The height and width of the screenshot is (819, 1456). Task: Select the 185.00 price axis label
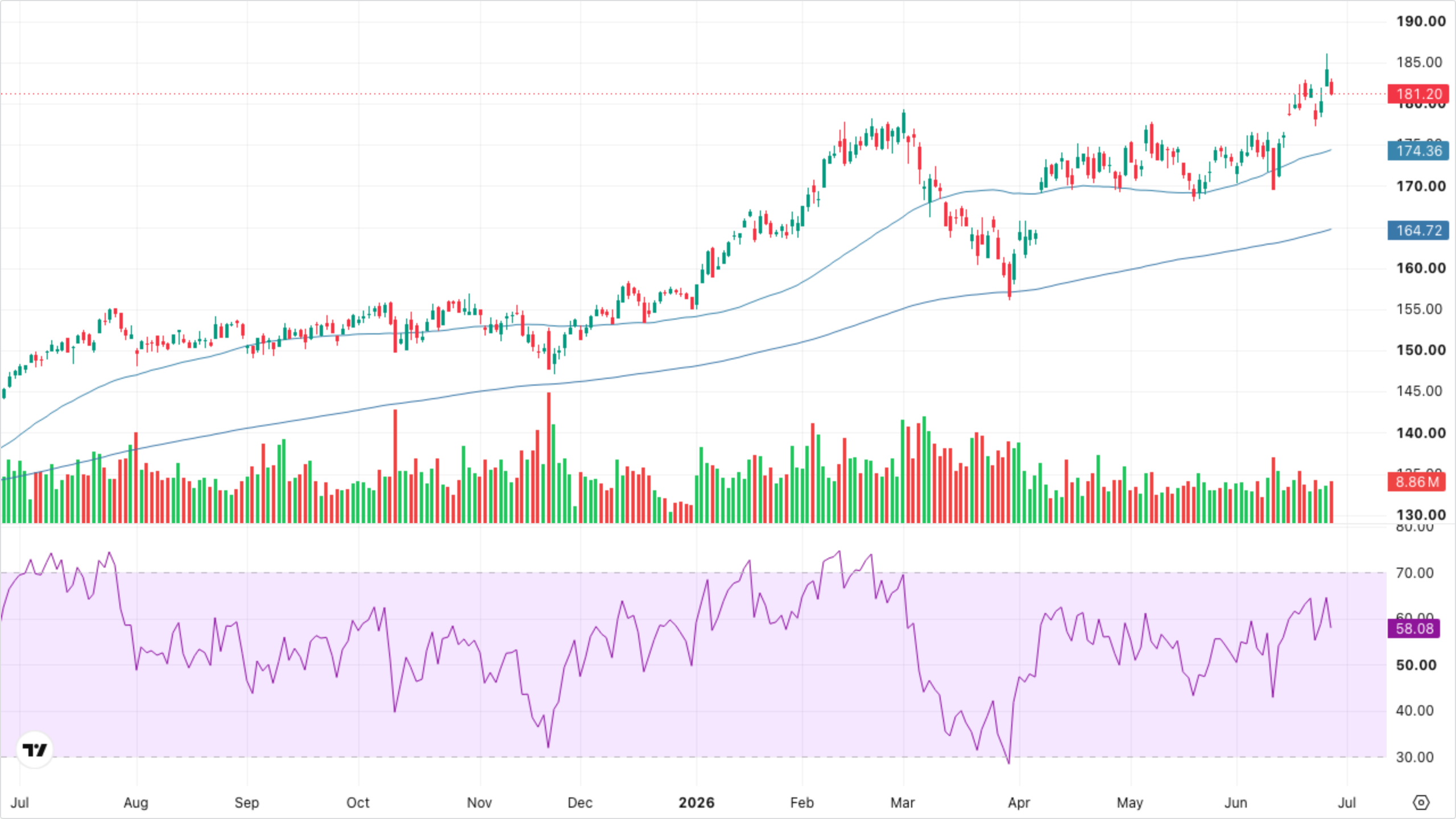[x=1419, y=62]
